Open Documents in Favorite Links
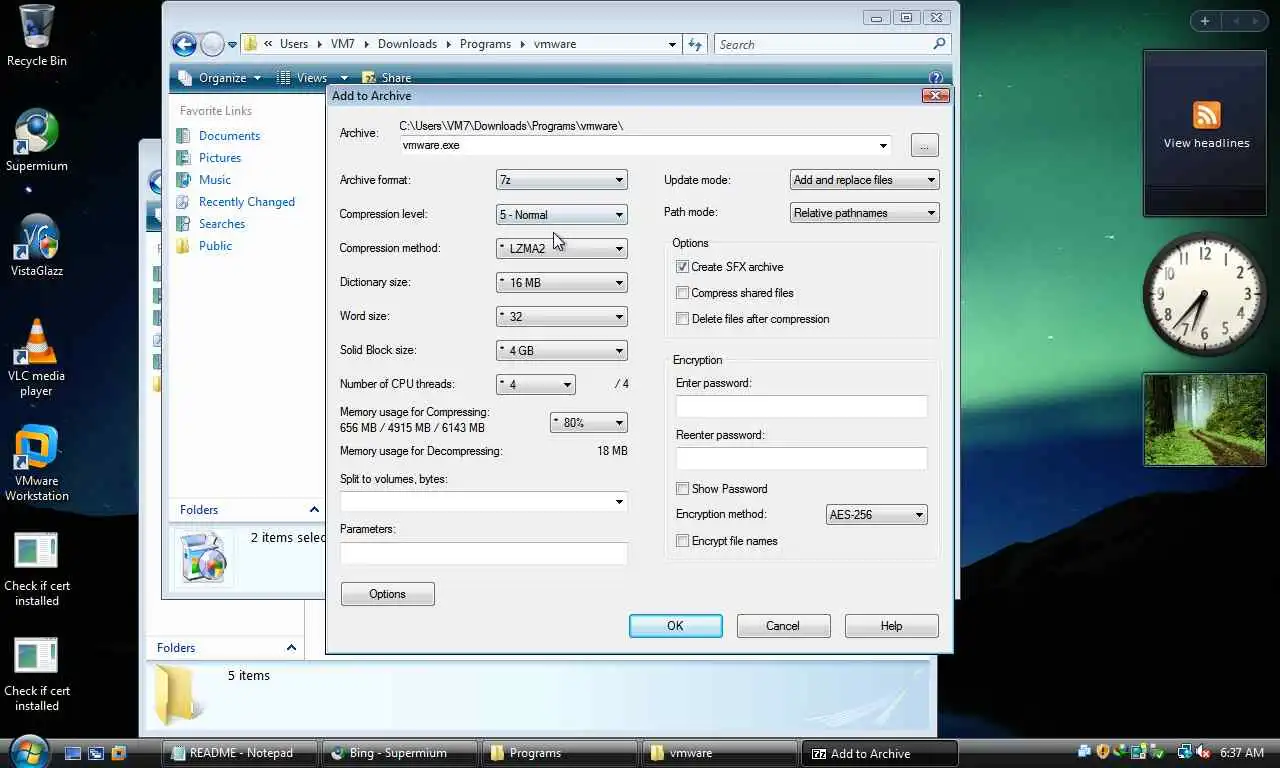 (229, 136)
